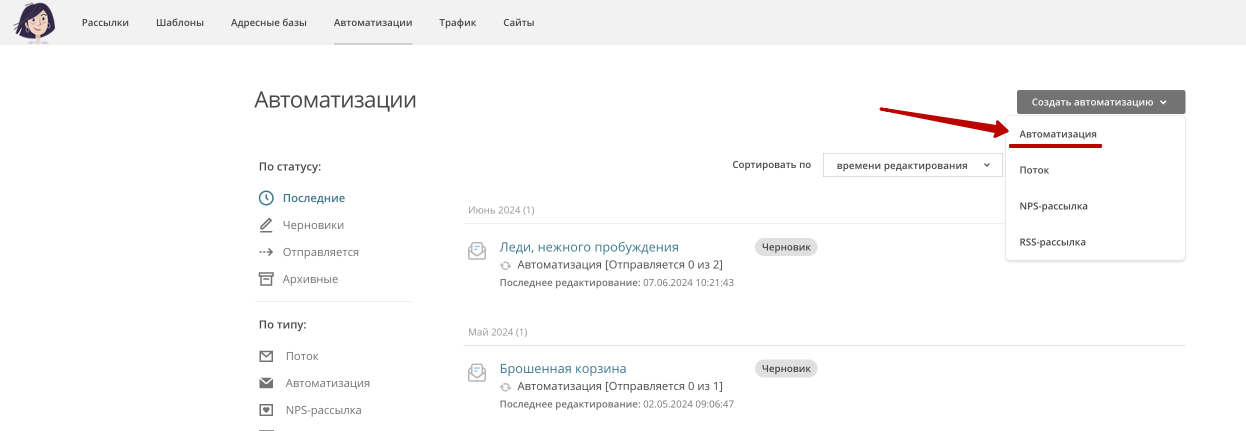Click the Черновик badge of Леди, нежного пробуждения
1246x431 pixels.
pyautogui.click(x=786, y=246)
